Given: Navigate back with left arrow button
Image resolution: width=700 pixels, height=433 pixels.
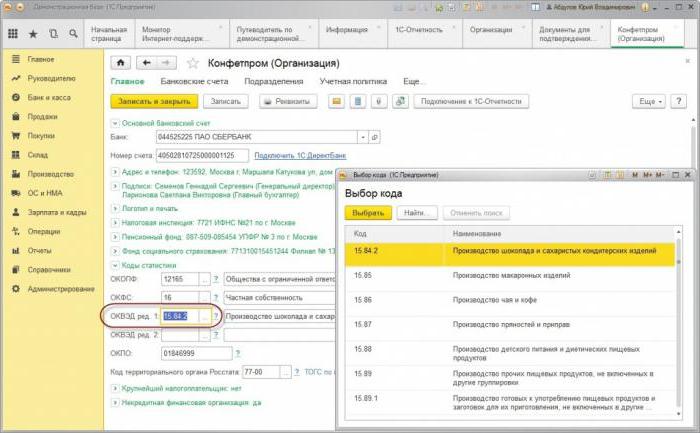Looking at the screenshot, I should coord(146,63).
